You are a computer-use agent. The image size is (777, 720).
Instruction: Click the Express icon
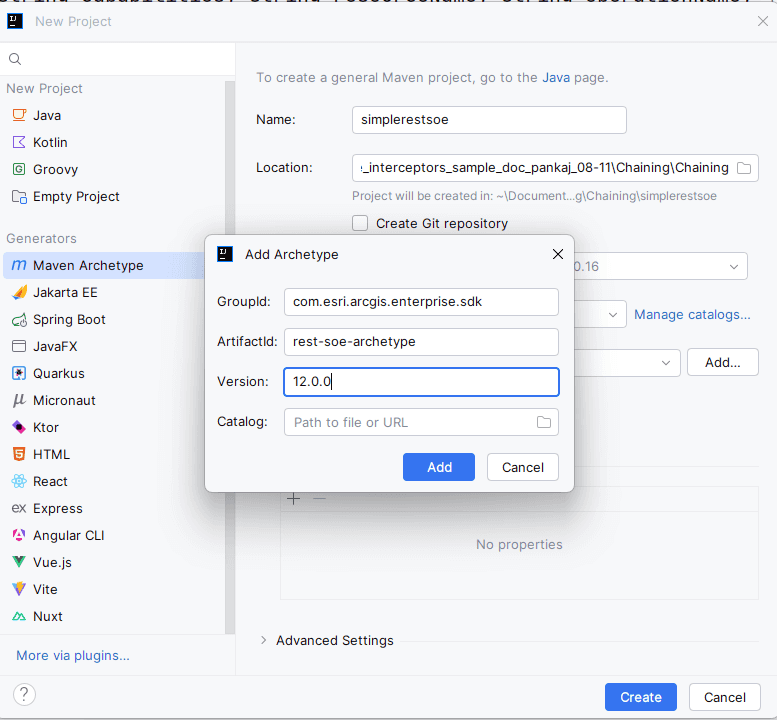pos(19,508)
